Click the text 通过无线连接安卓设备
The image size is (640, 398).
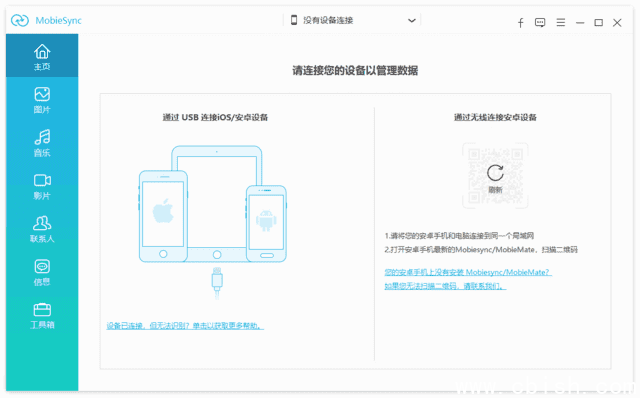pos(495,118)
